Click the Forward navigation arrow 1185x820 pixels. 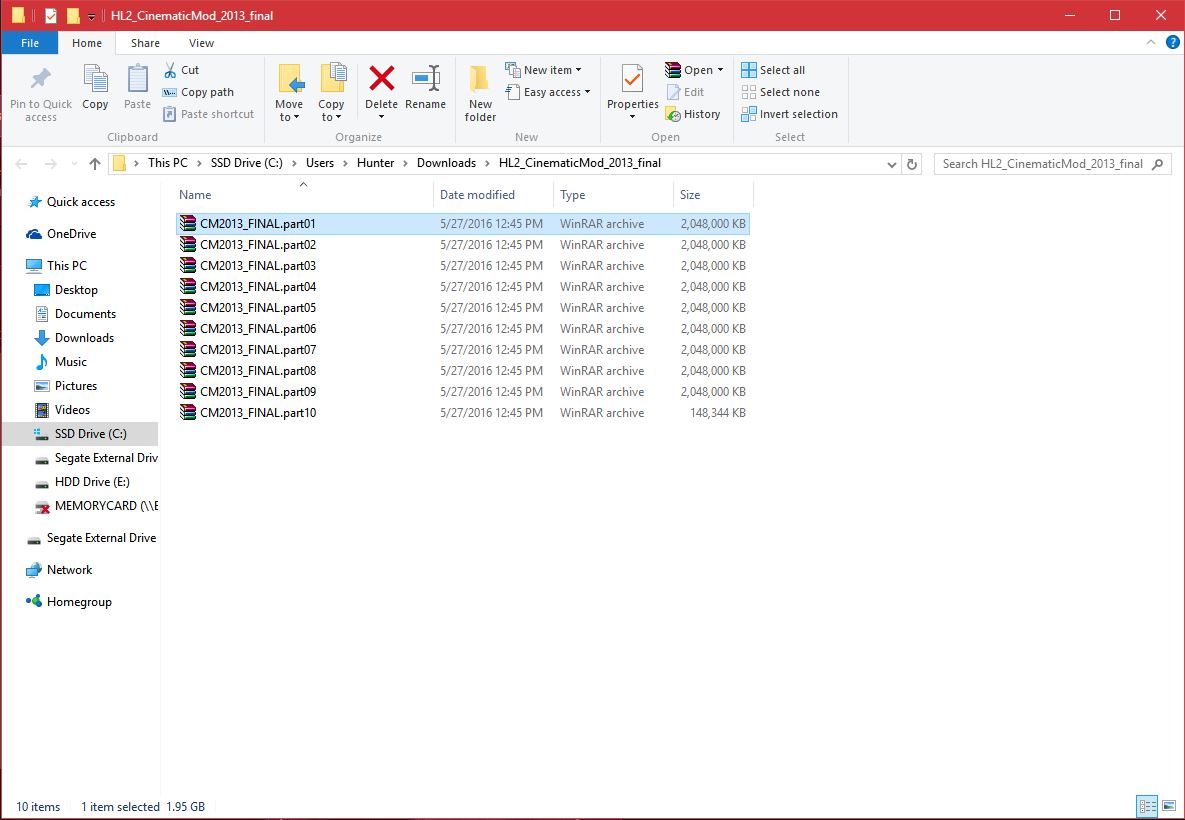(x=50, y=164)
